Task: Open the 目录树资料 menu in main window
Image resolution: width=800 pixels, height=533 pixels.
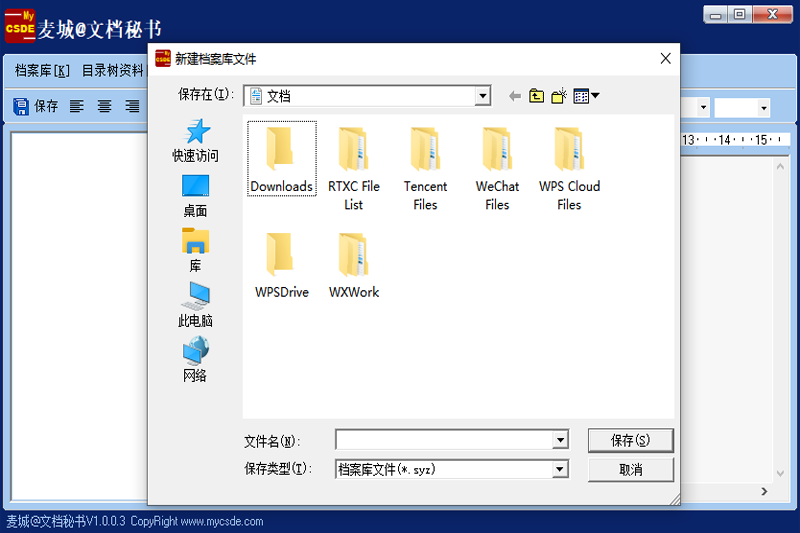Action: [x=113, y=70]
